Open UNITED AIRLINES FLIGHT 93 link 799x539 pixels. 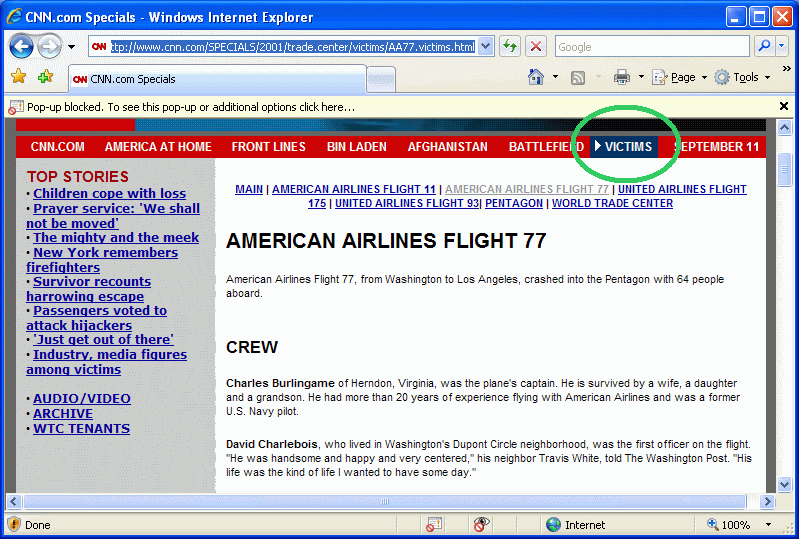pos(407,203)
